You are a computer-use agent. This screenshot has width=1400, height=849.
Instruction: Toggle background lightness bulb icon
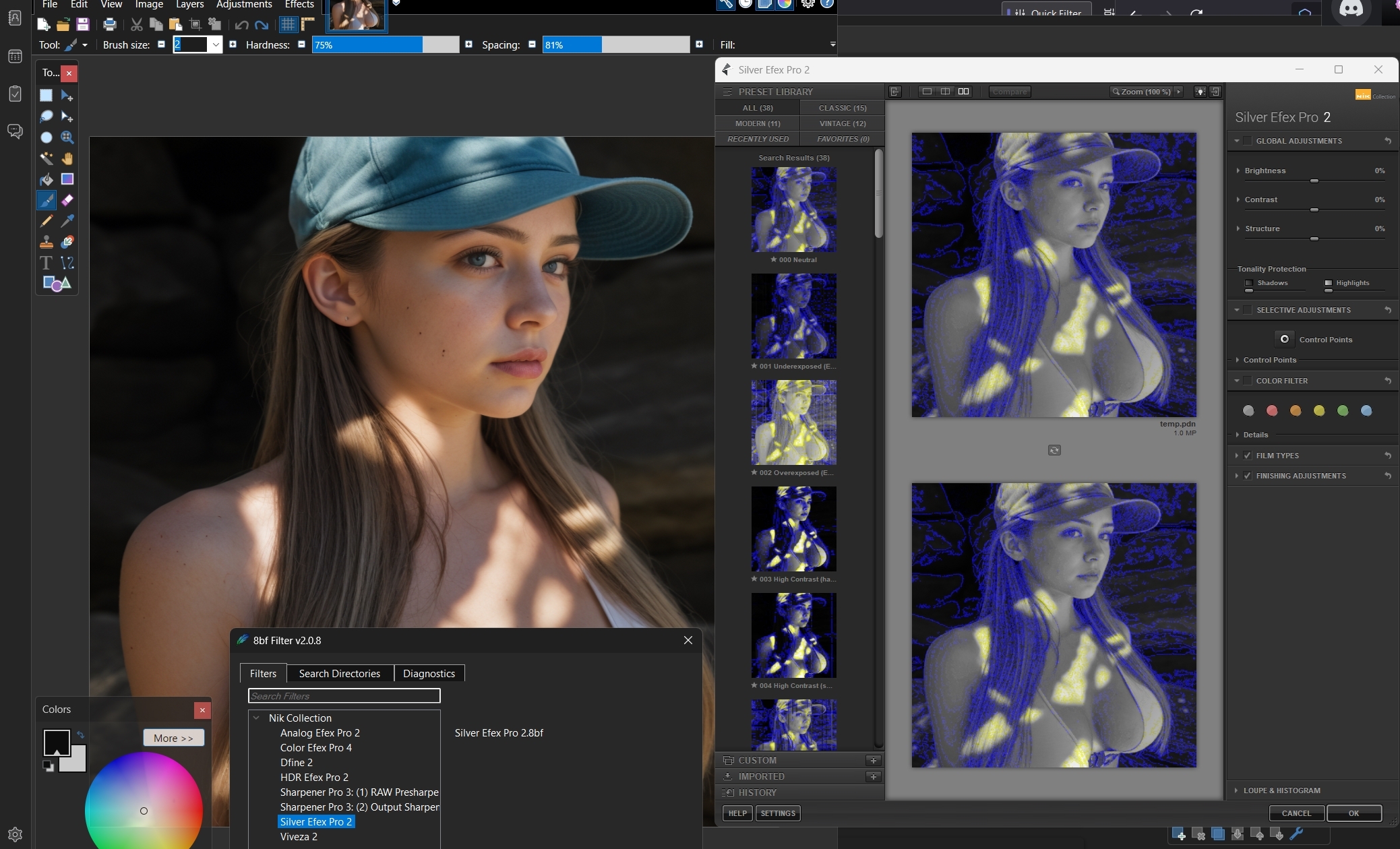click(x=1200, y=92)
